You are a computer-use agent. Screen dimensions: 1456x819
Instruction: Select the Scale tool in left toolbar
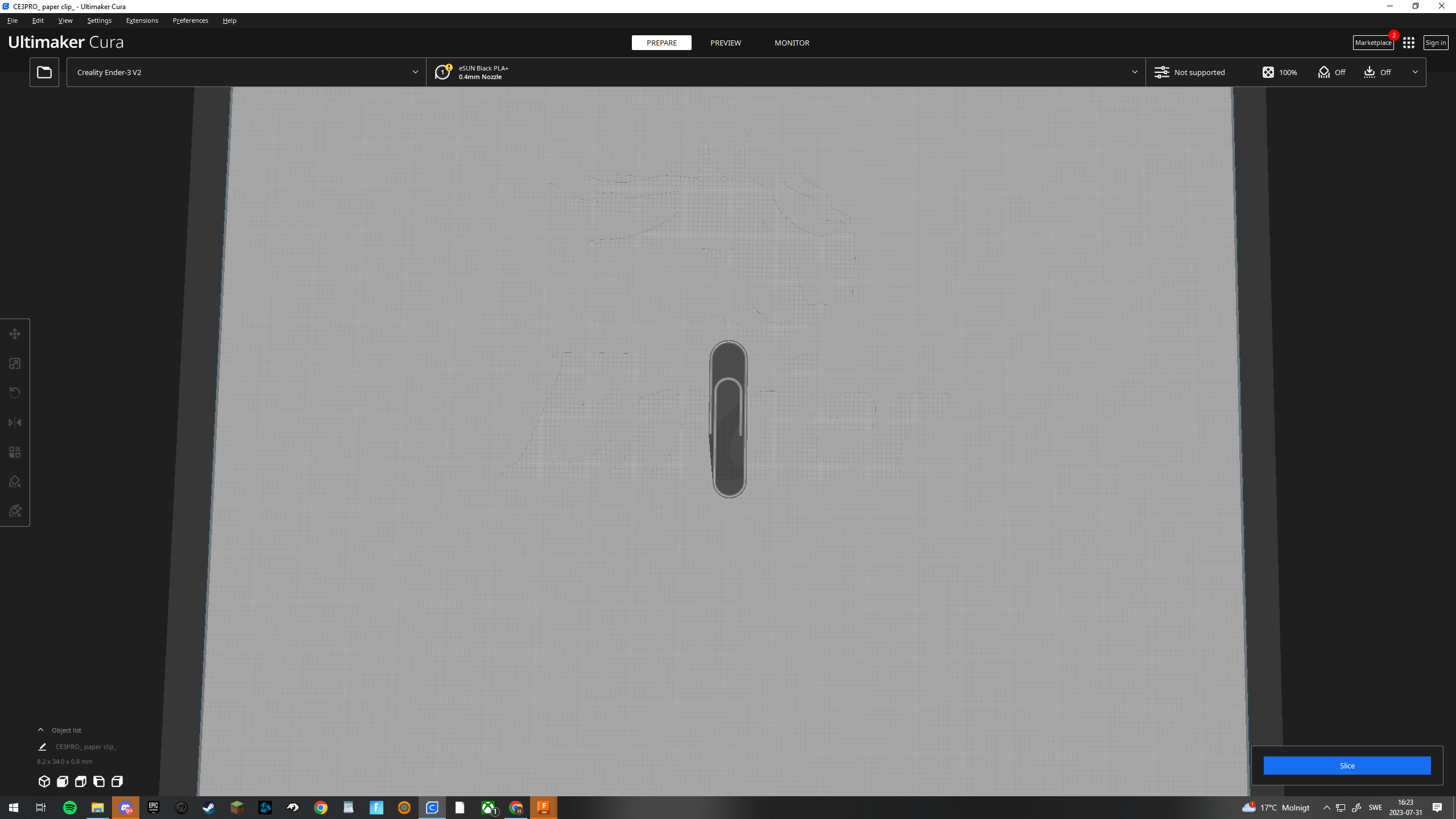click(15, 363)
